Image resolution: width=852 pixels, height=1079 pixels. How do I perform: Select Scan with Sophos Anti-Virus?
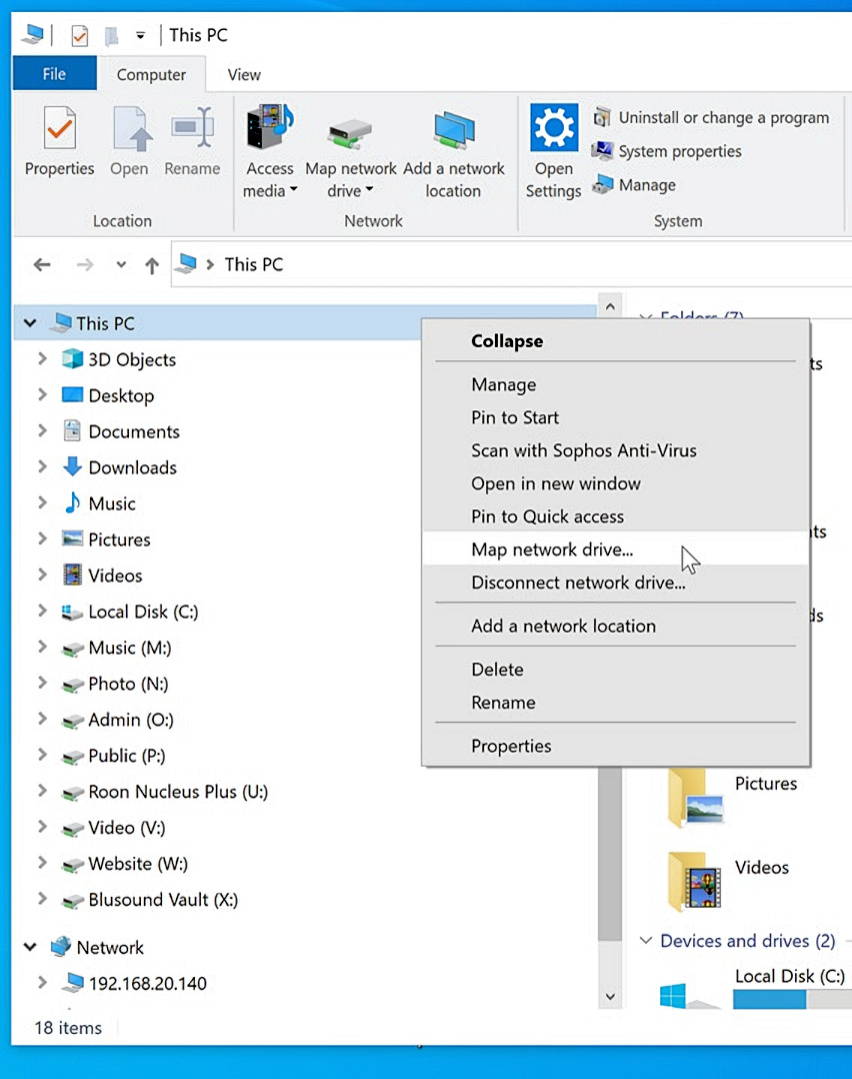(615, 450)
